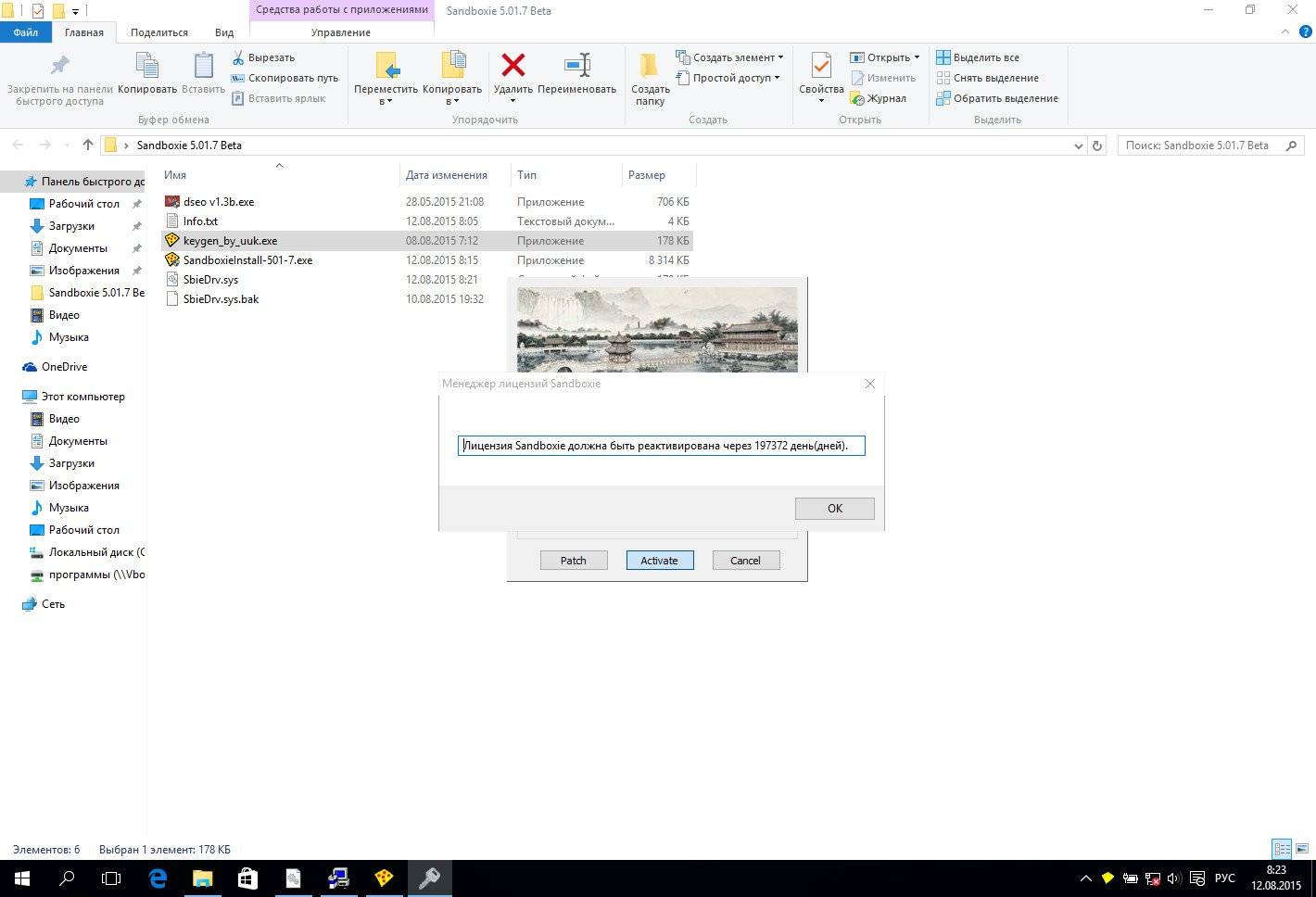Select file dseo v1.3b.exe
Viewport: 1316px width, 897px height.
218,201
